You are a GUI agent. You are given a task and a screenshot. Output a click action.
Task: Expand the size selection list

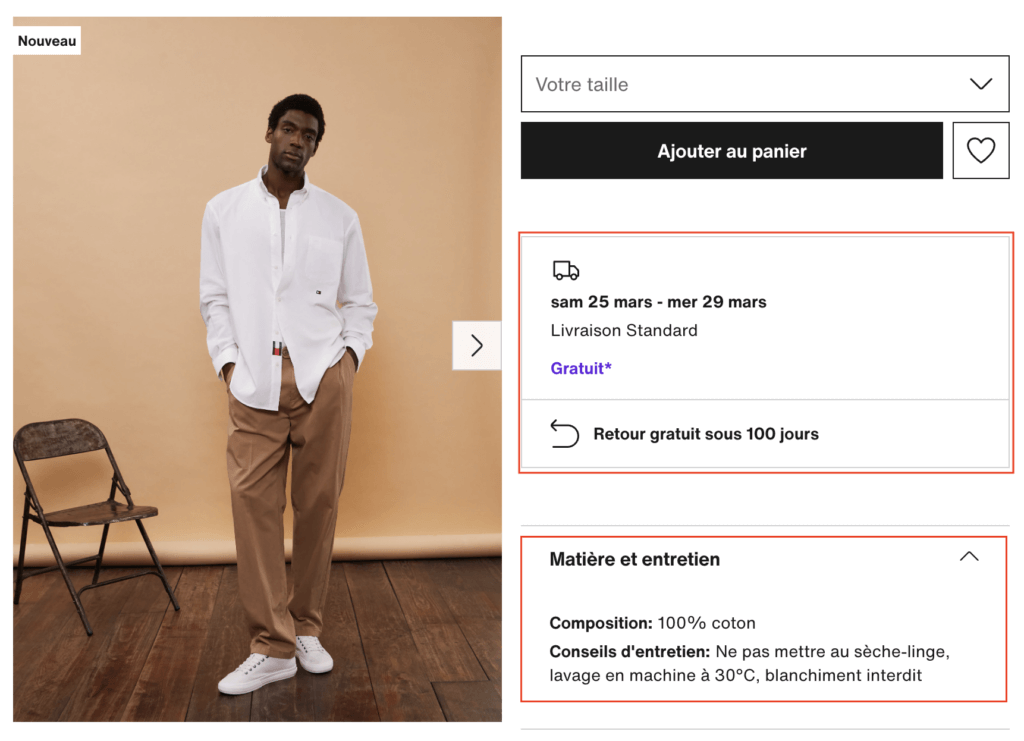point(765,84)
